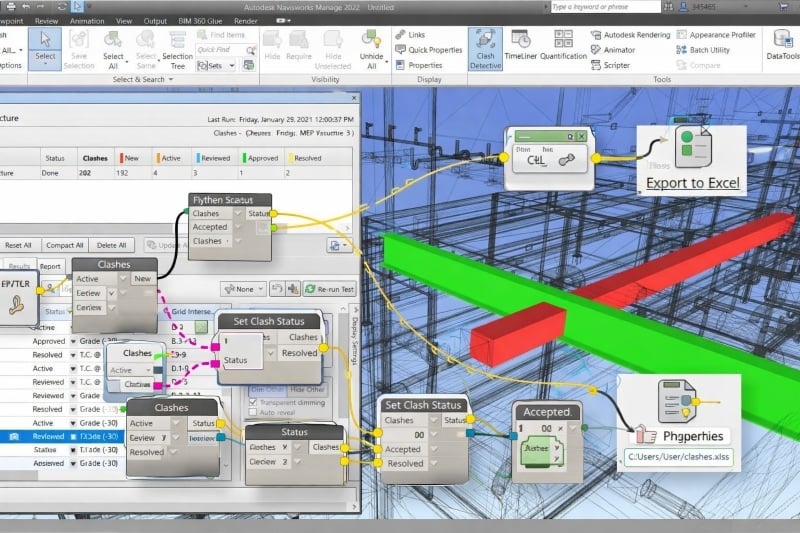Image resolution: width=800 pixels, height=533 pixels.
Task: Launch the Batch Utility
Action: 703,50
